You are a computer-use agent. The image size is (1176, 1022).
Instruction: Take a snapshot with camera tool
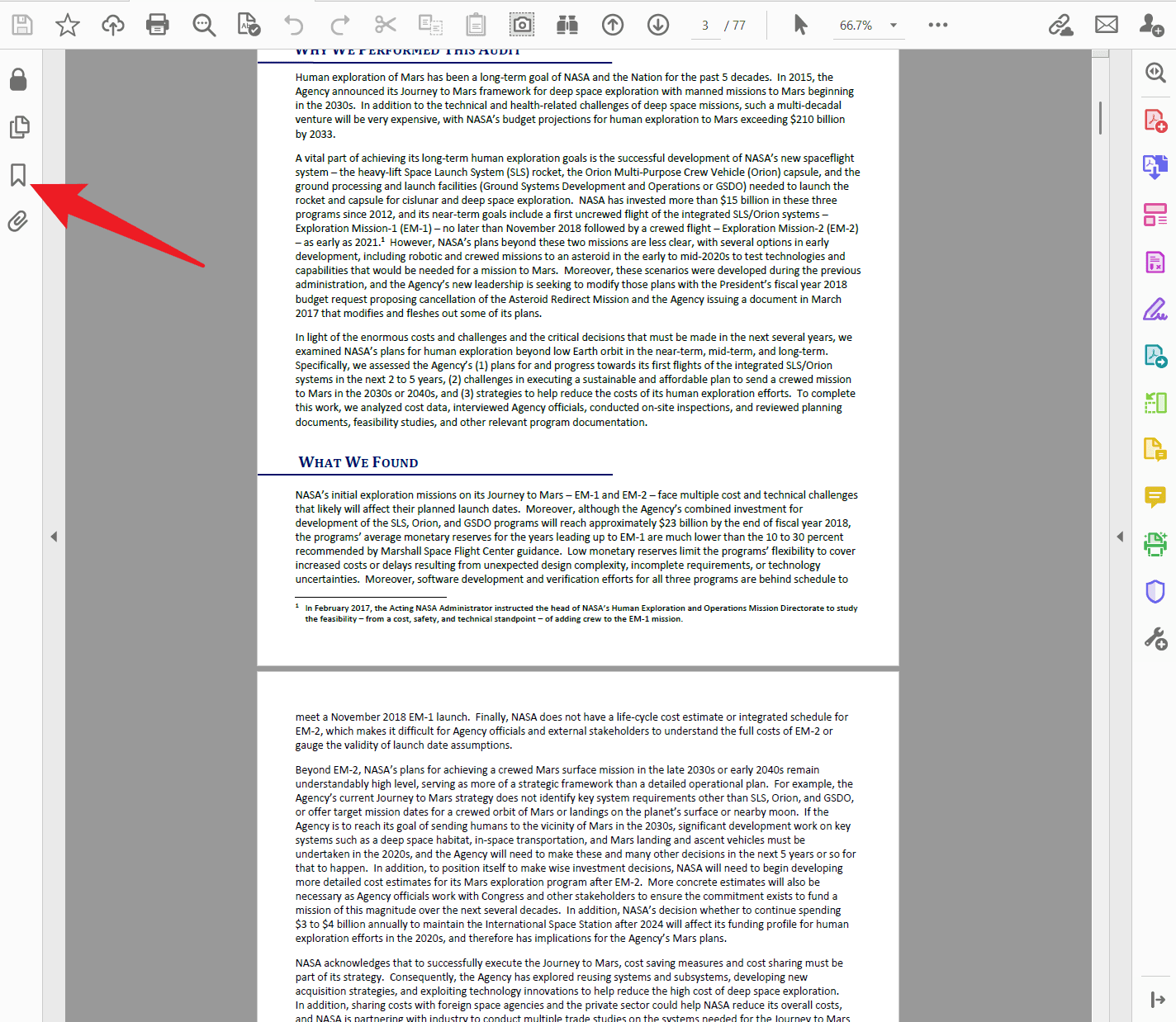(522, 25)
